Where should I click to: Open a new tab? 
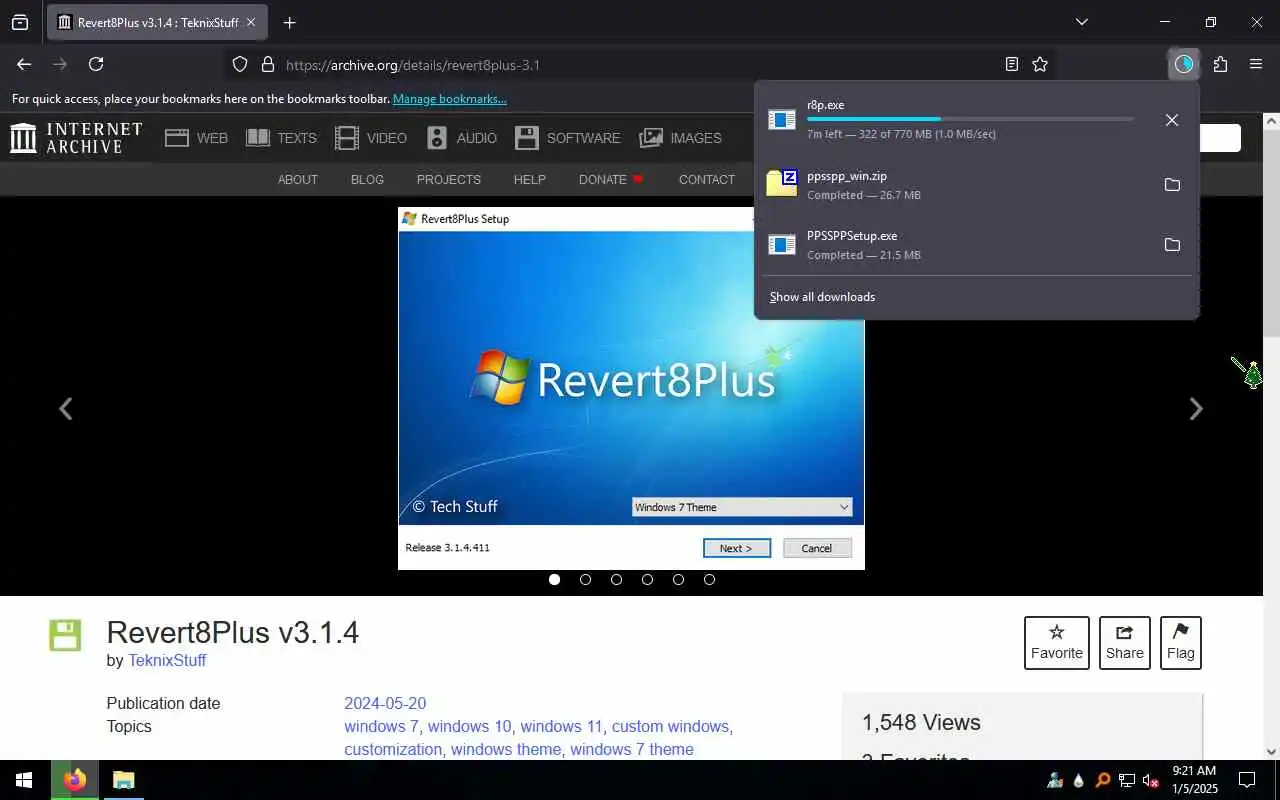[289, 22]
